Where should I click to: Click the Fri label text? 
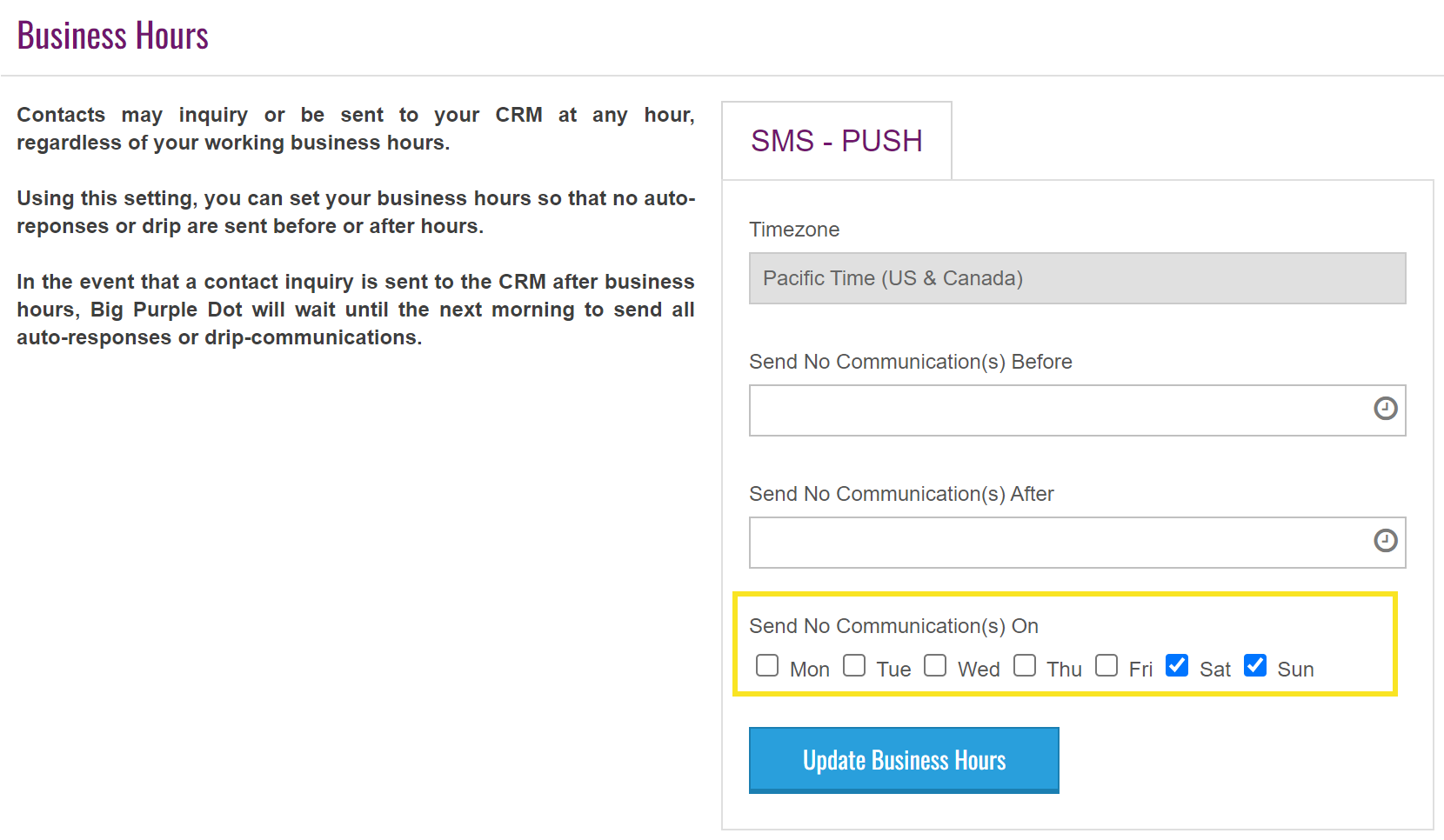coord(1140,670)
